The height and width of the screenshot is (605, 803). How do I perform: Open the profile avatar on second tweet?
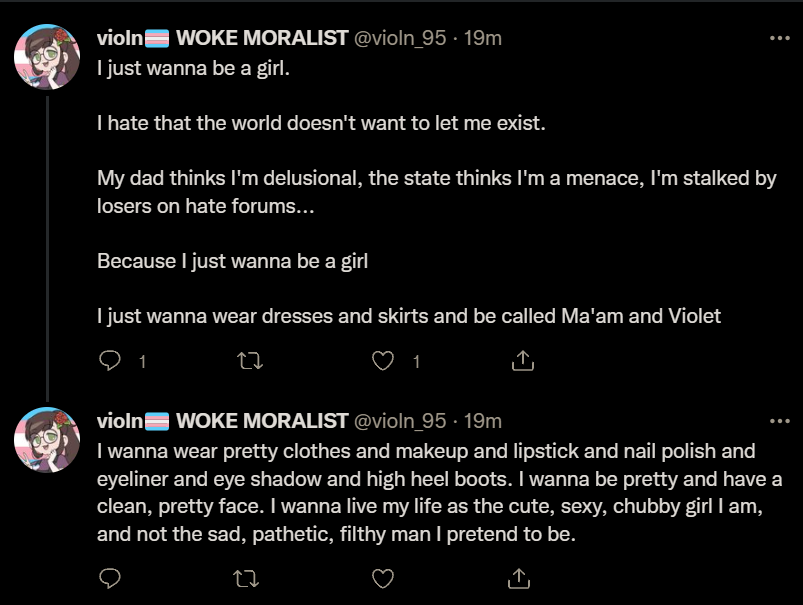click(x=47, y=440)
